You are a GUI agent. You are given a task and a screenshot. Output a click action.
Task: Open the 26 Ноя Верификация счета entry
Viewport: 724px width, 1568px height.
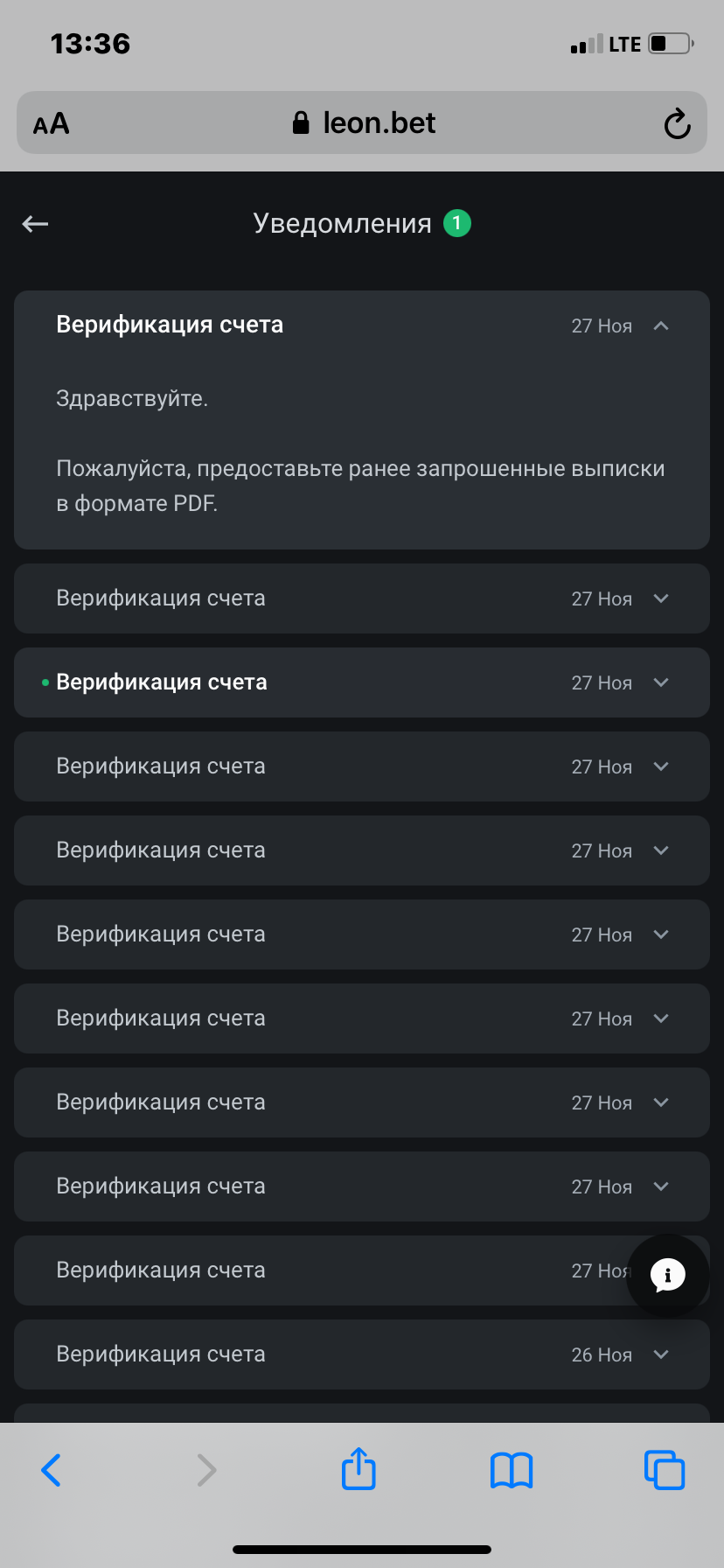[161, 1354]
